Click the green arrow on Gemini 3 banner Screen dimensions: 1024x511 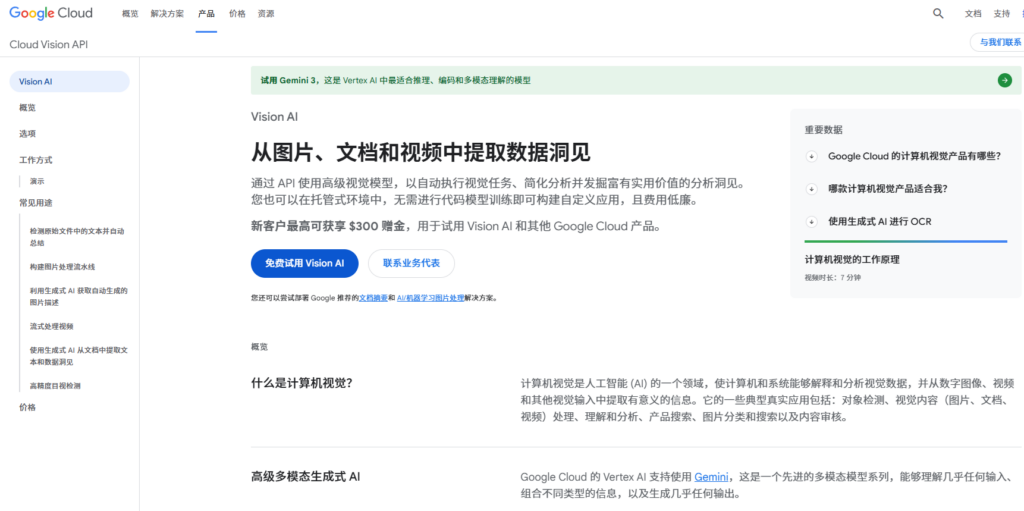(1004, 80)
